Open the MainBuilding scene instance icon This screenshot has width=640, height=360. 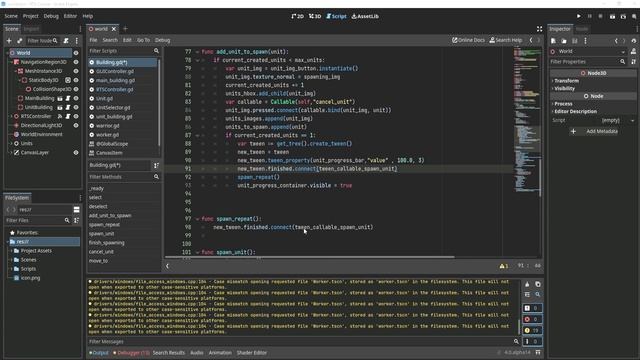click(x=60, y=98)
